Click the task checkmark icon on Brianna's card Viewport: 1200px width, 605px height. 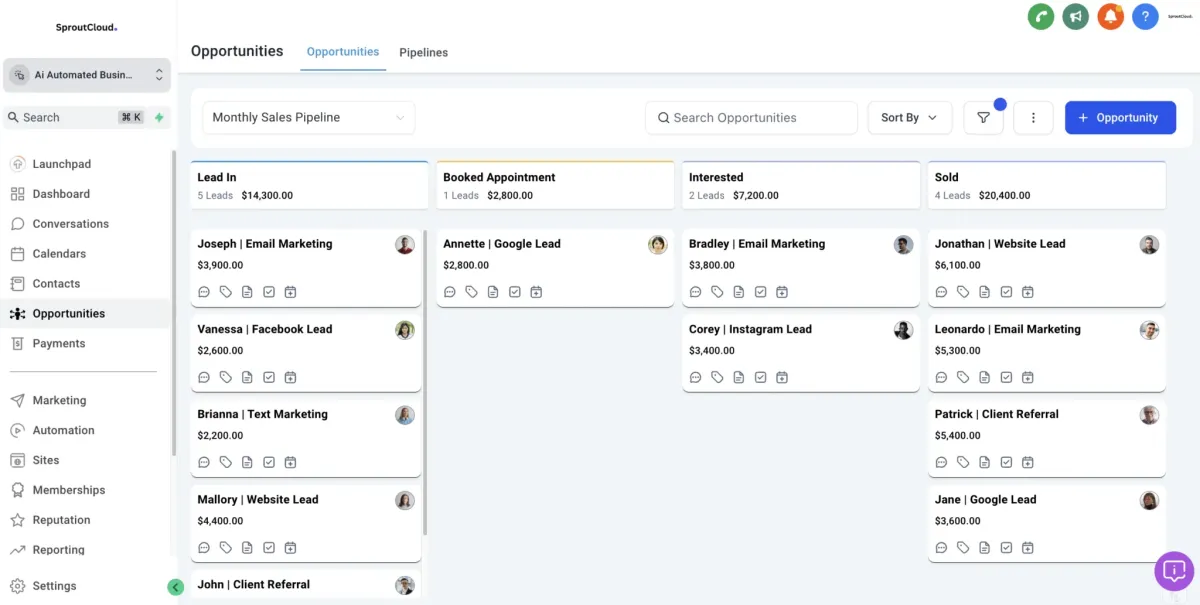click(269, 462)
